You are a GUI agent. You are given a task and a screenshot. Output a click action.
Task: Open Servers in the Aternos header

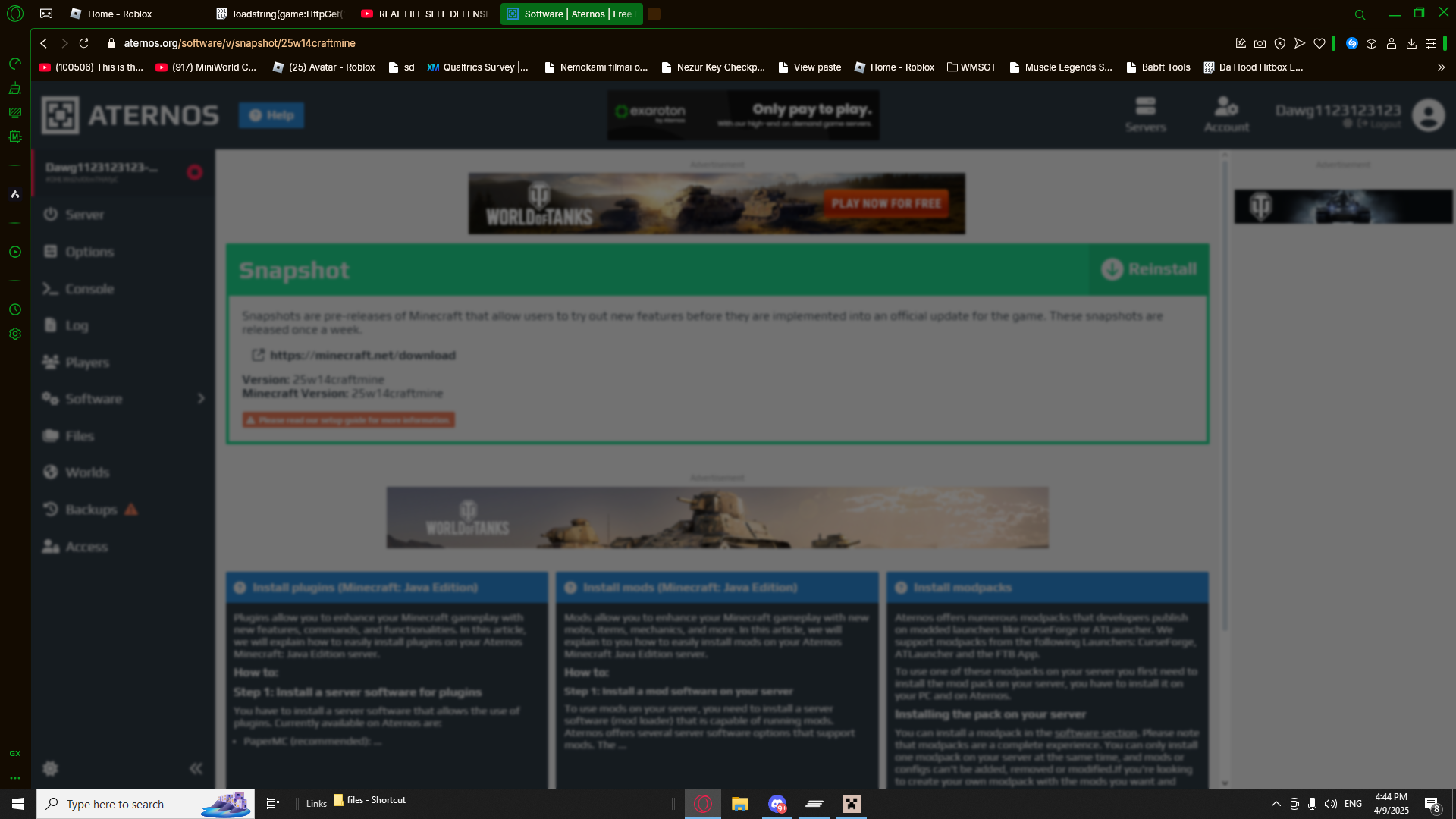pos(1146,115)
